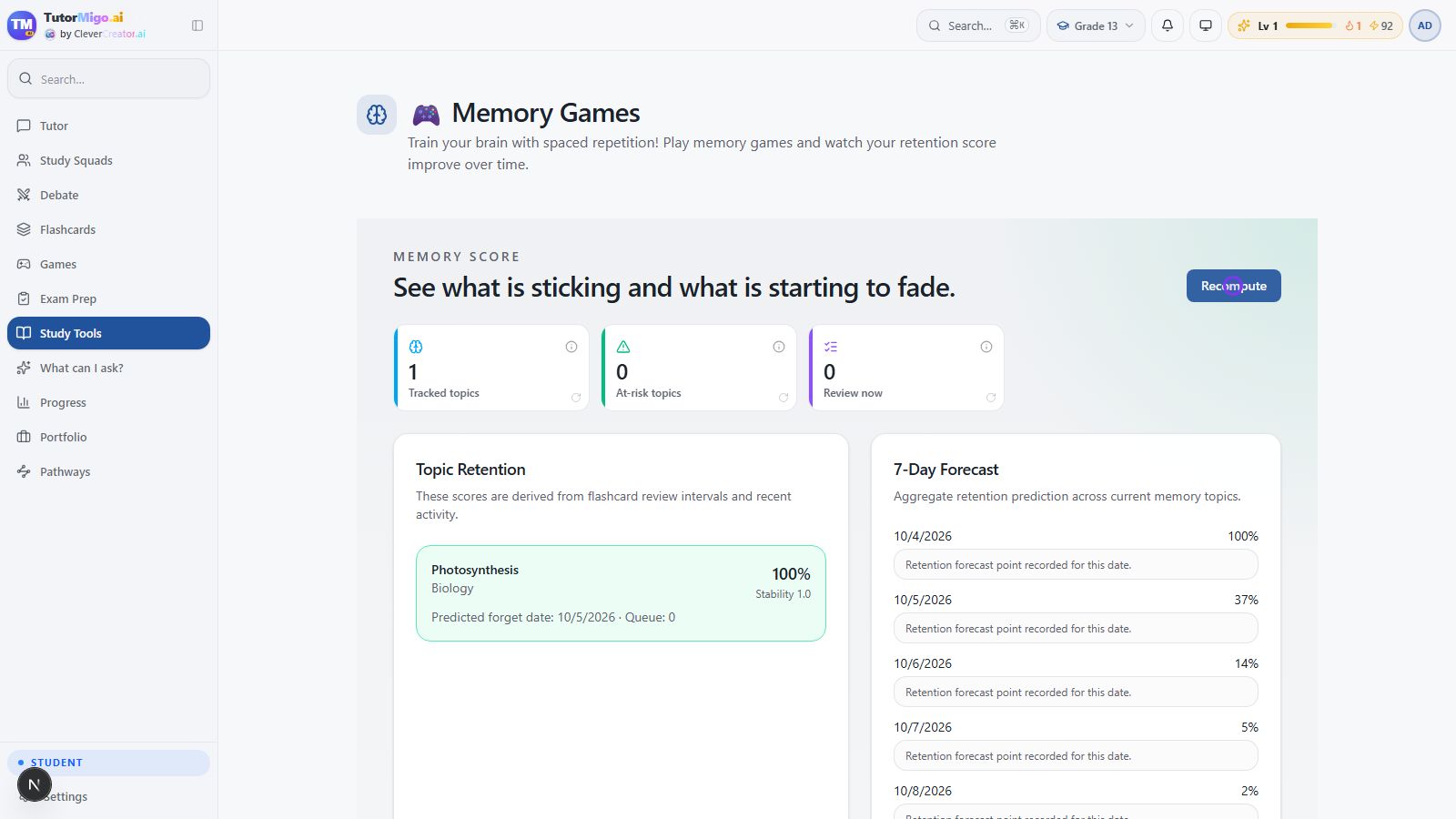Click the At-risk warning triangle icon
The width and height of the screenshot is (1456, 819).
[623, 347]
